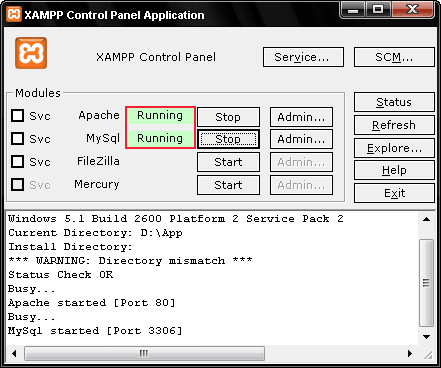Click the log horizontal scrollbar left arrow

(14, 353)
